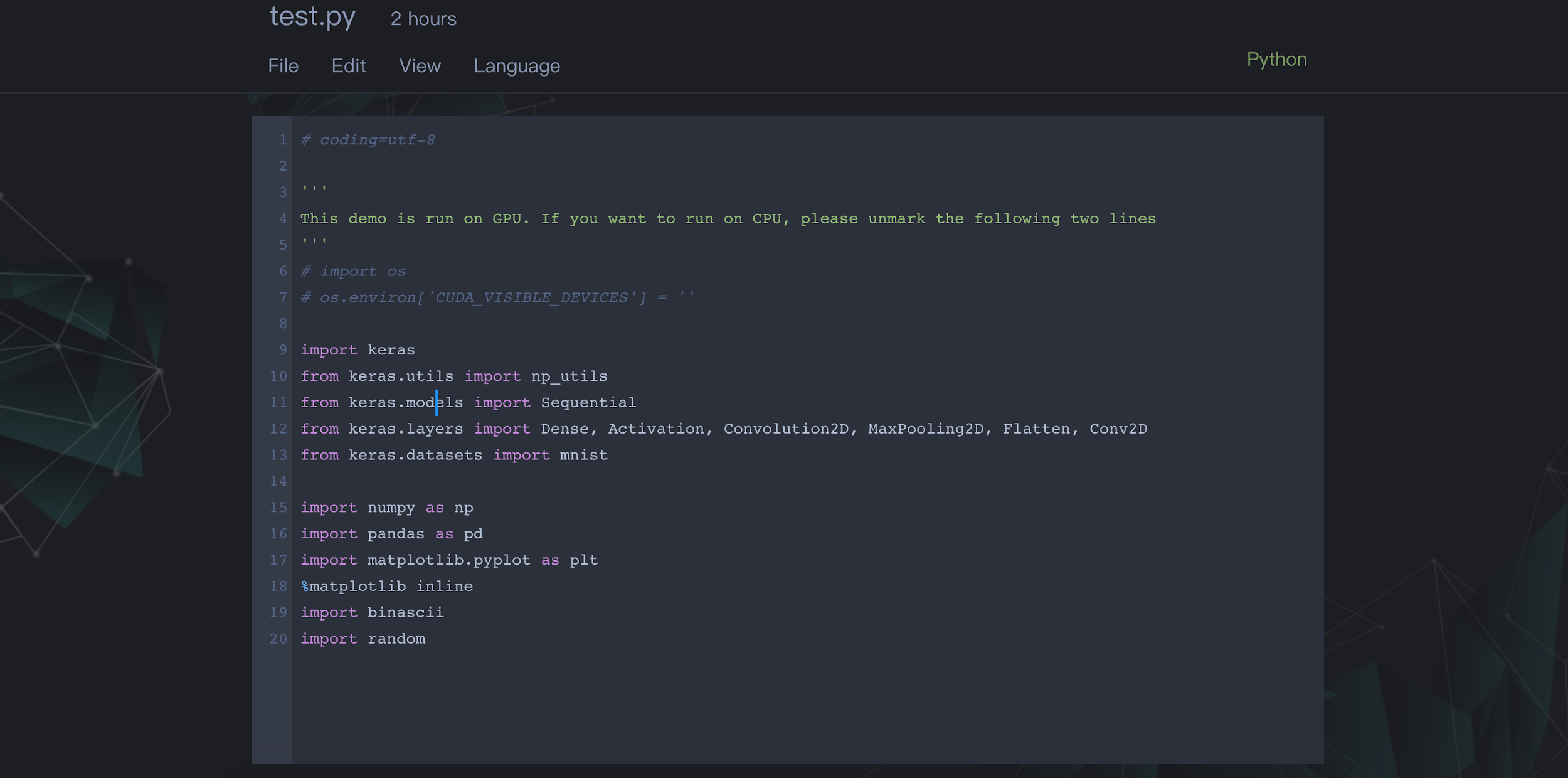Click the '2 hours' expiry label
This screenshot has width=1568, height=778.
[423, 19]
